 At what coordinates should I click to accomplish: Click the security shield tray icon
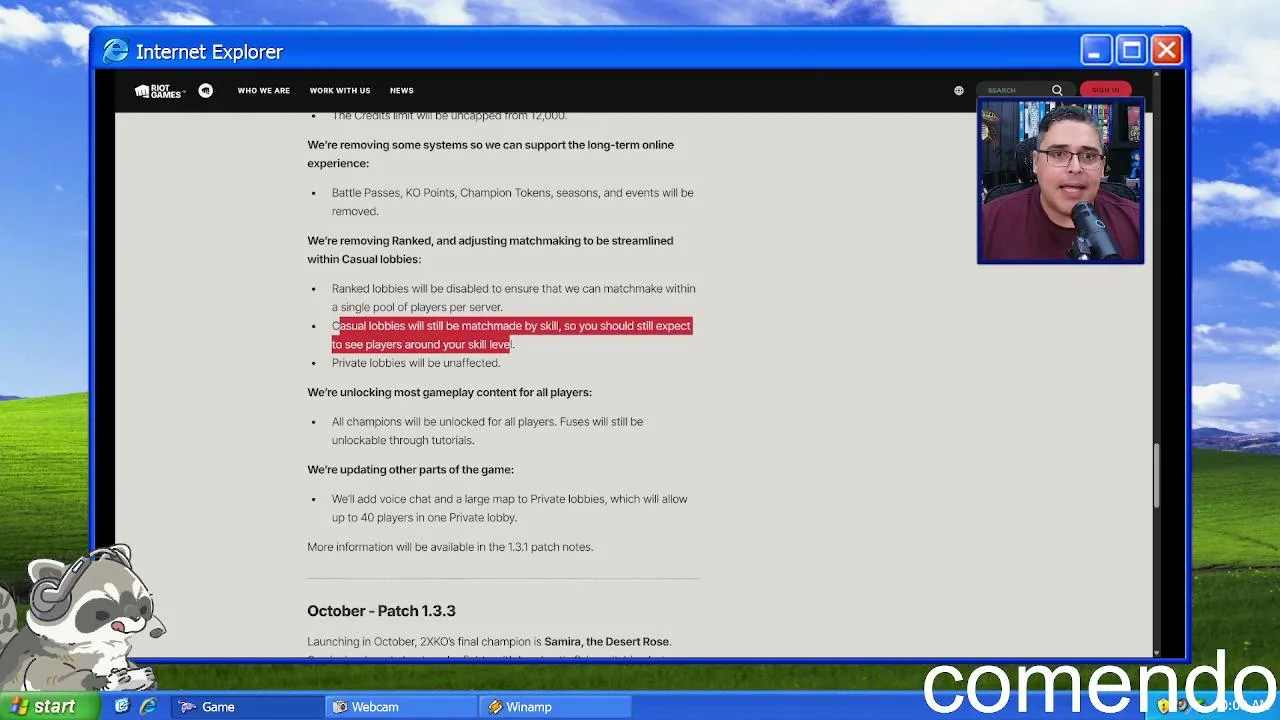(x=1163, y=706)
